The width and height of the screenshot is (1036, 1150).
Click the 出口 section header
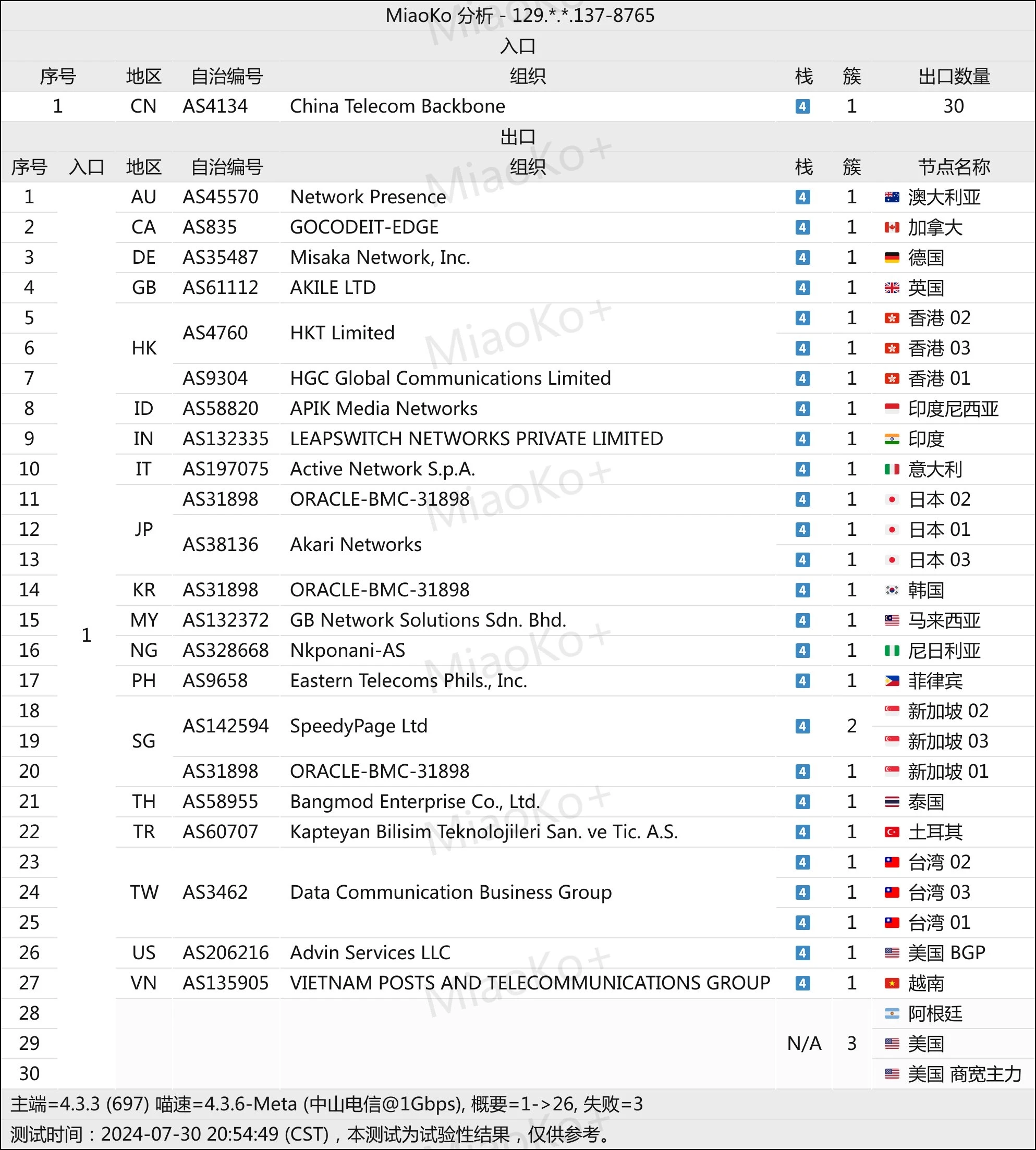(518, 137)
